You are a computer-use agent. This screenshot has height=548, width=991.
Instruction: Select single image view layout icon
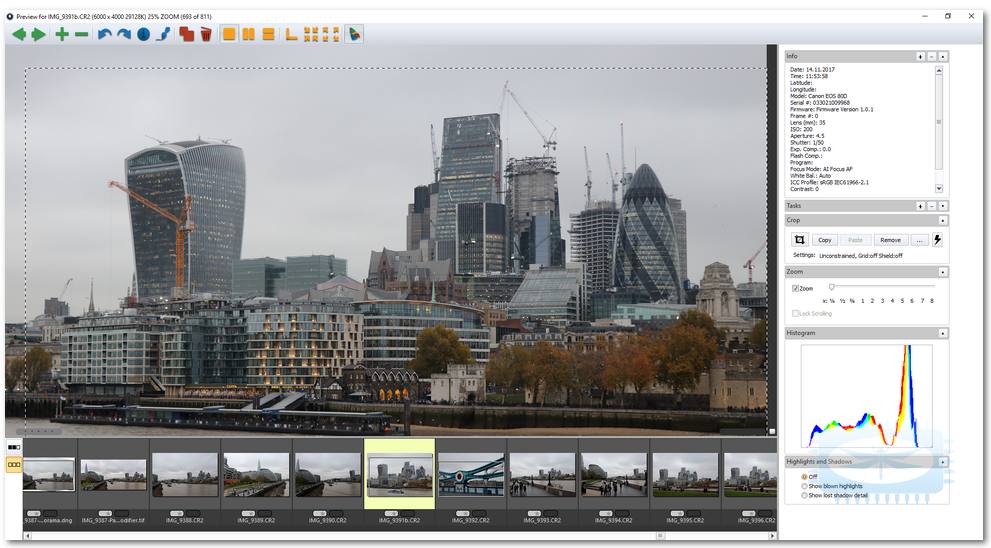[x=229, y=34]
